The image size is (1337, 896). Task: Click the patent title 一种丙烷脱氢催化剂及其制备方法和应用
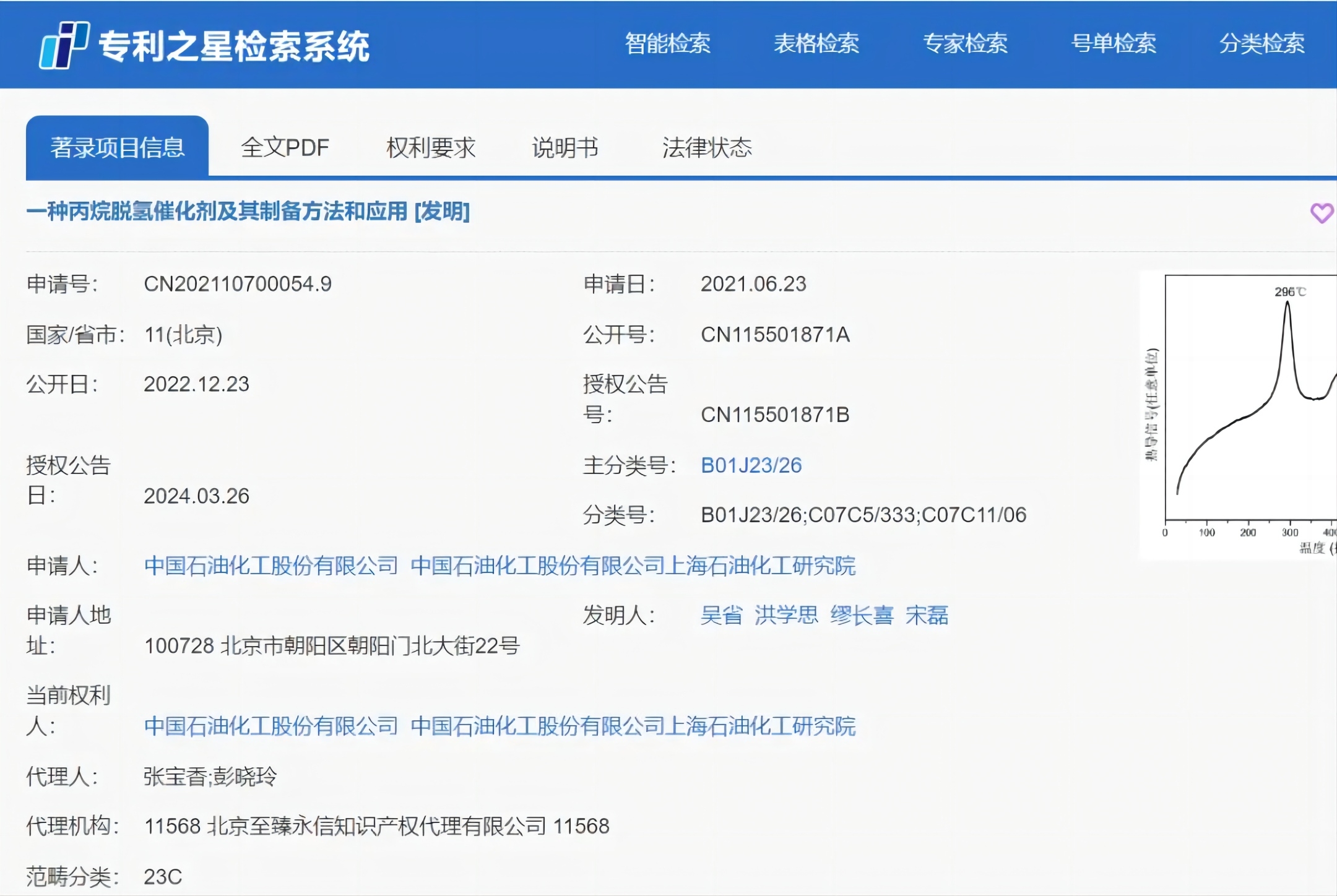[217, 212]
